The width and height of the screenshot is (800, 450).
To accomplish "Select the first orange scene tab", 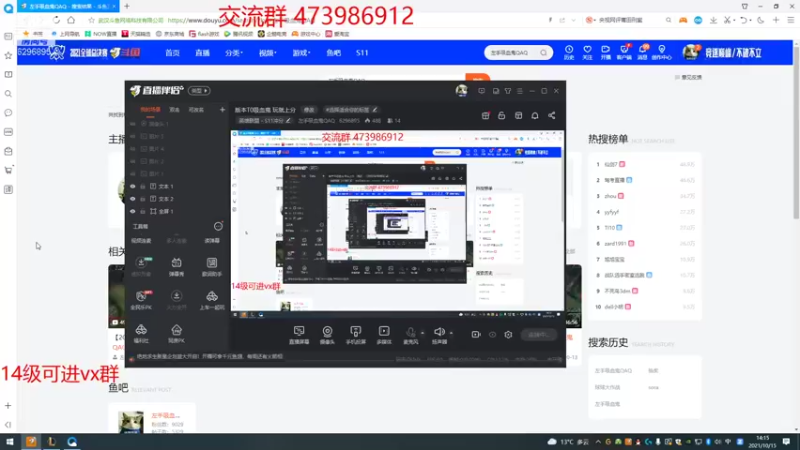I will [150, 110].
